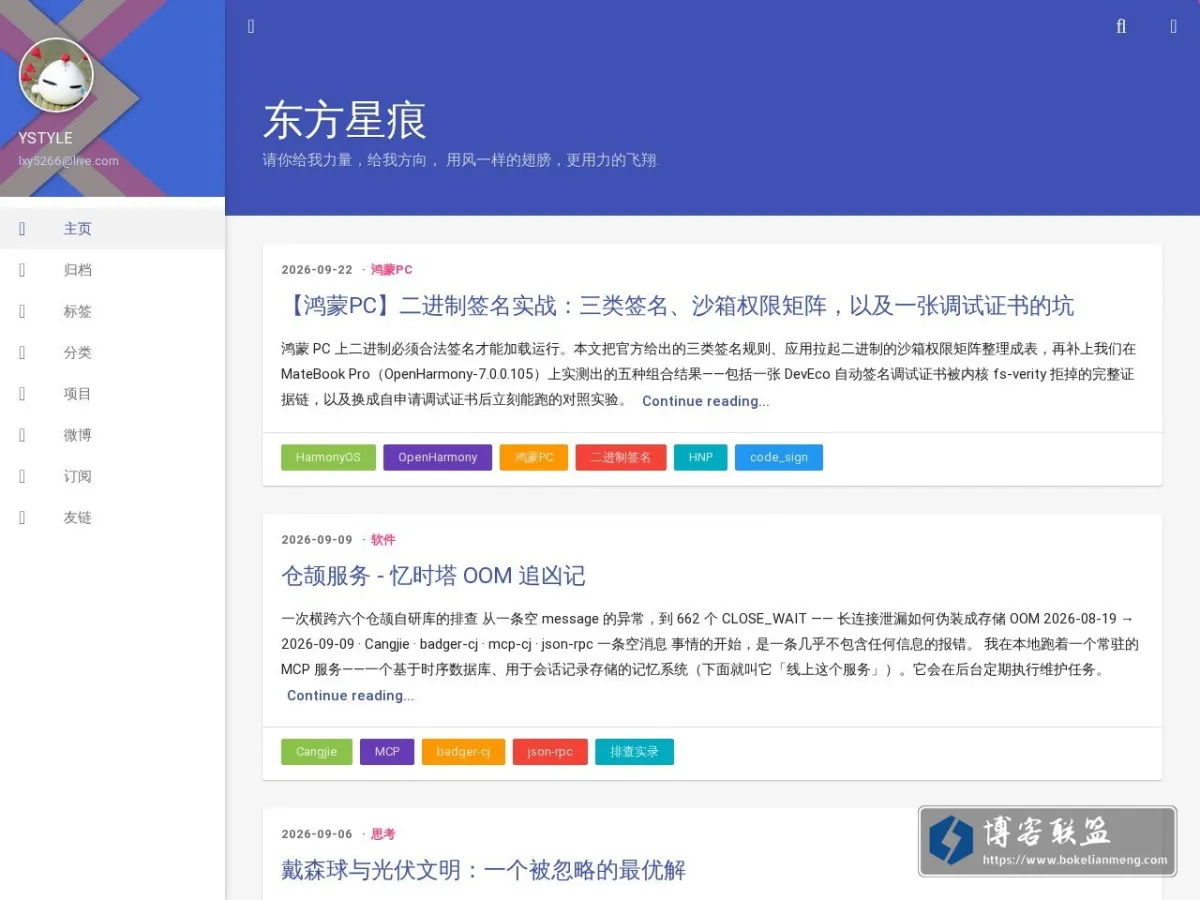Click the MCP tag
Screen dimensions: 1200x900
pyautogui.click(x=387, y=751)
